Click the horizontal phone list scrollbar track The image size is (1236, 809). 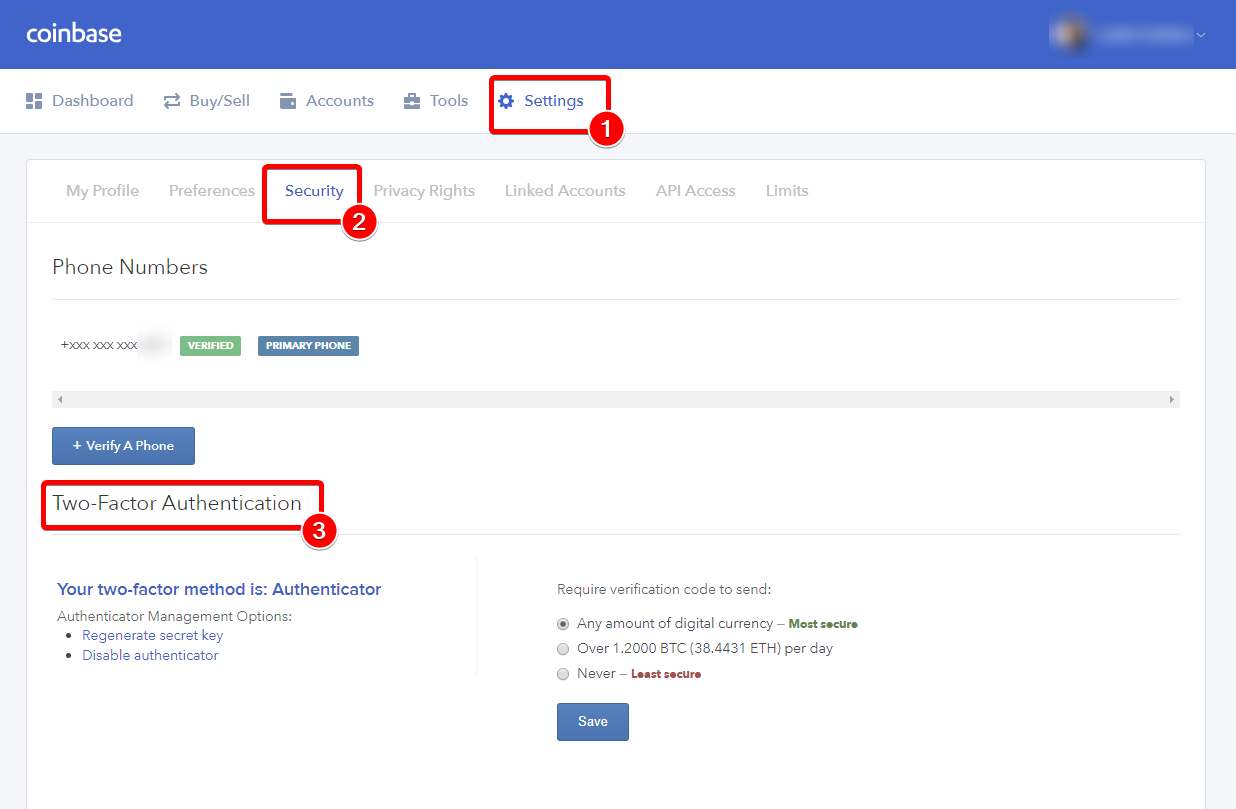(616, 399)
